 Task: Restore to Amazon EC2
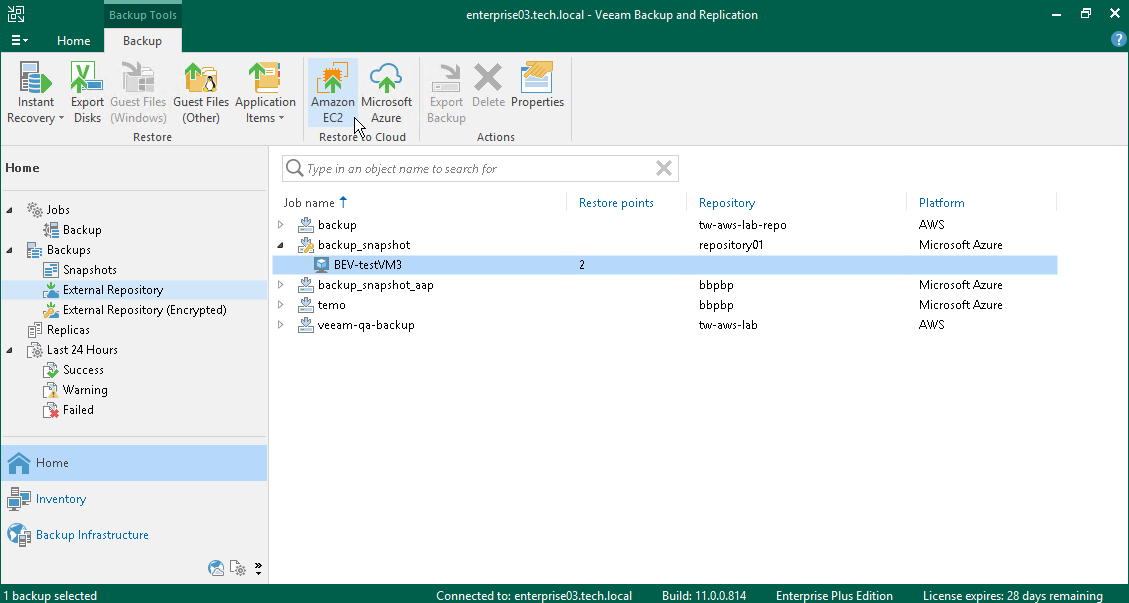coord(333,92)
